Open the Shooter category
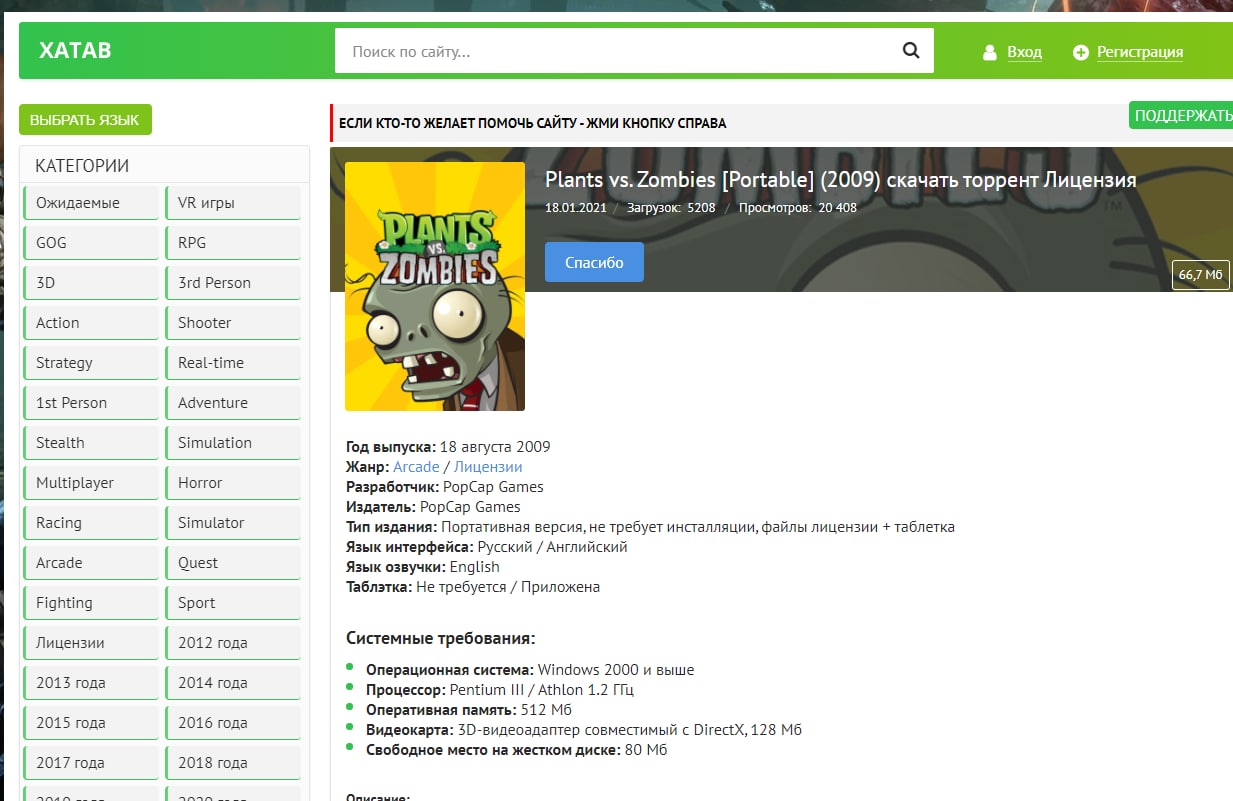Screen dimensions: 1233x801 pos(233,322)
